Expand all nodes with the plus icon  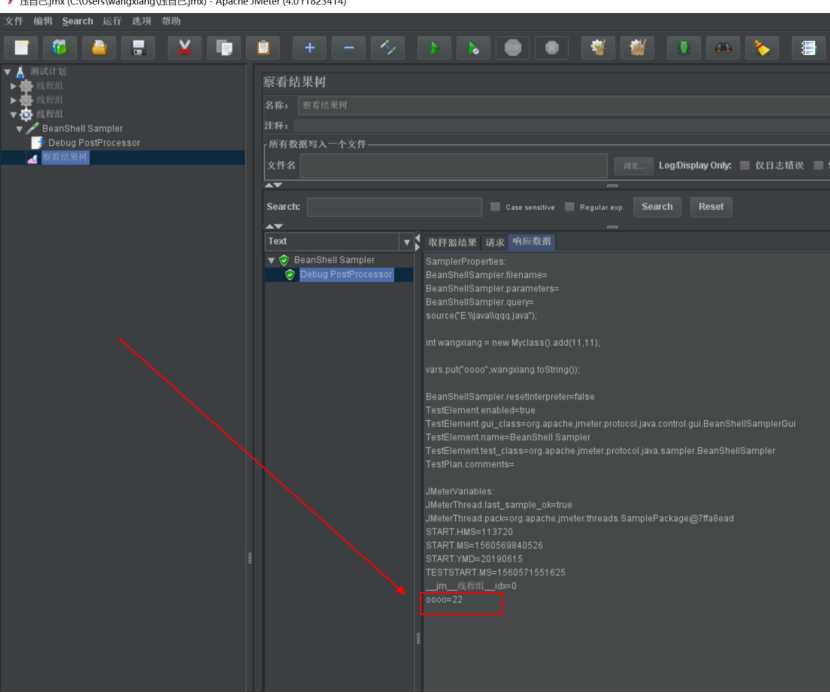coord(310,48)
